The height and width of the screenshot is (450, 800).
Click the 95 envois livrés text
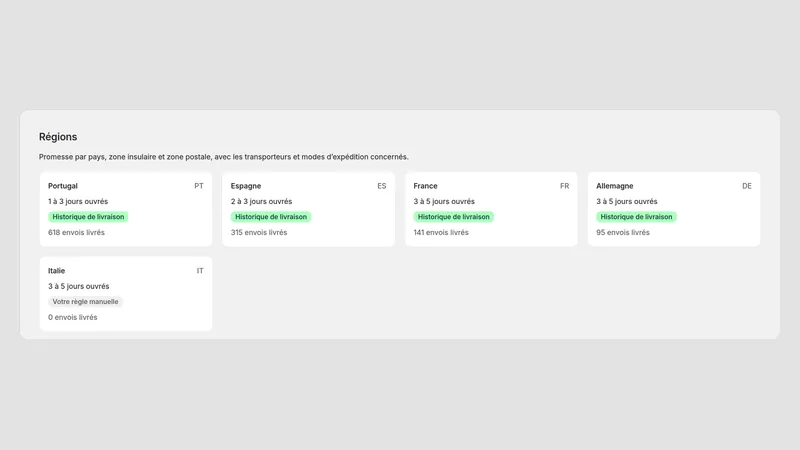pos(623,233)
